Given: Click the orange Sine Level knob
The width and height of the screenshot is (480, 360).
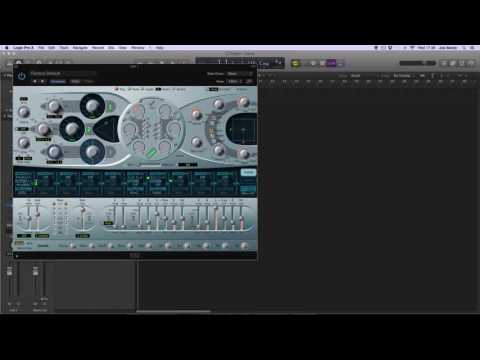Looking at the screenshot, I should pyautogui.click(x=196, y=114).
